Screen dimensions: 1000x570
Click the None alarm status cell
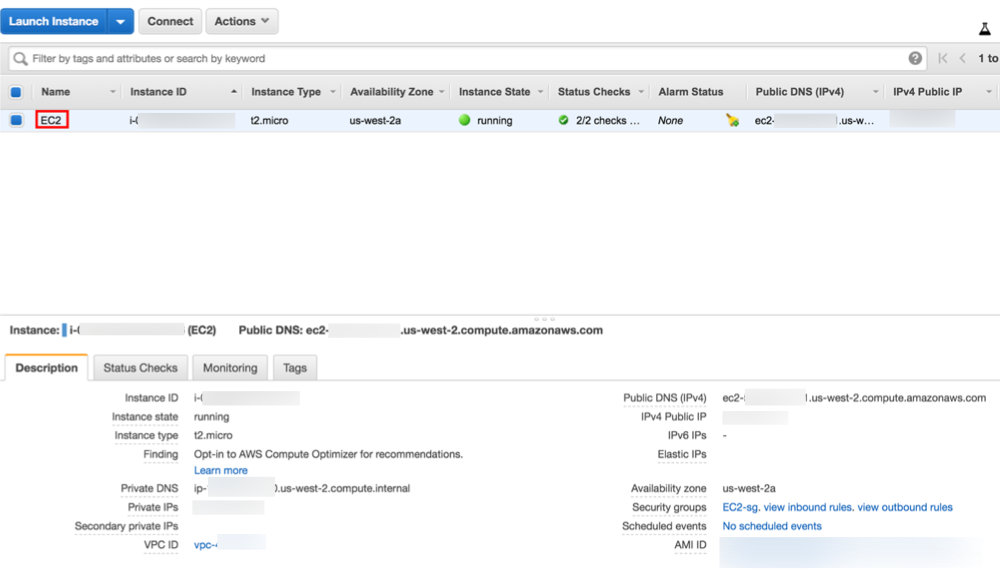click(x=670, y=121)
